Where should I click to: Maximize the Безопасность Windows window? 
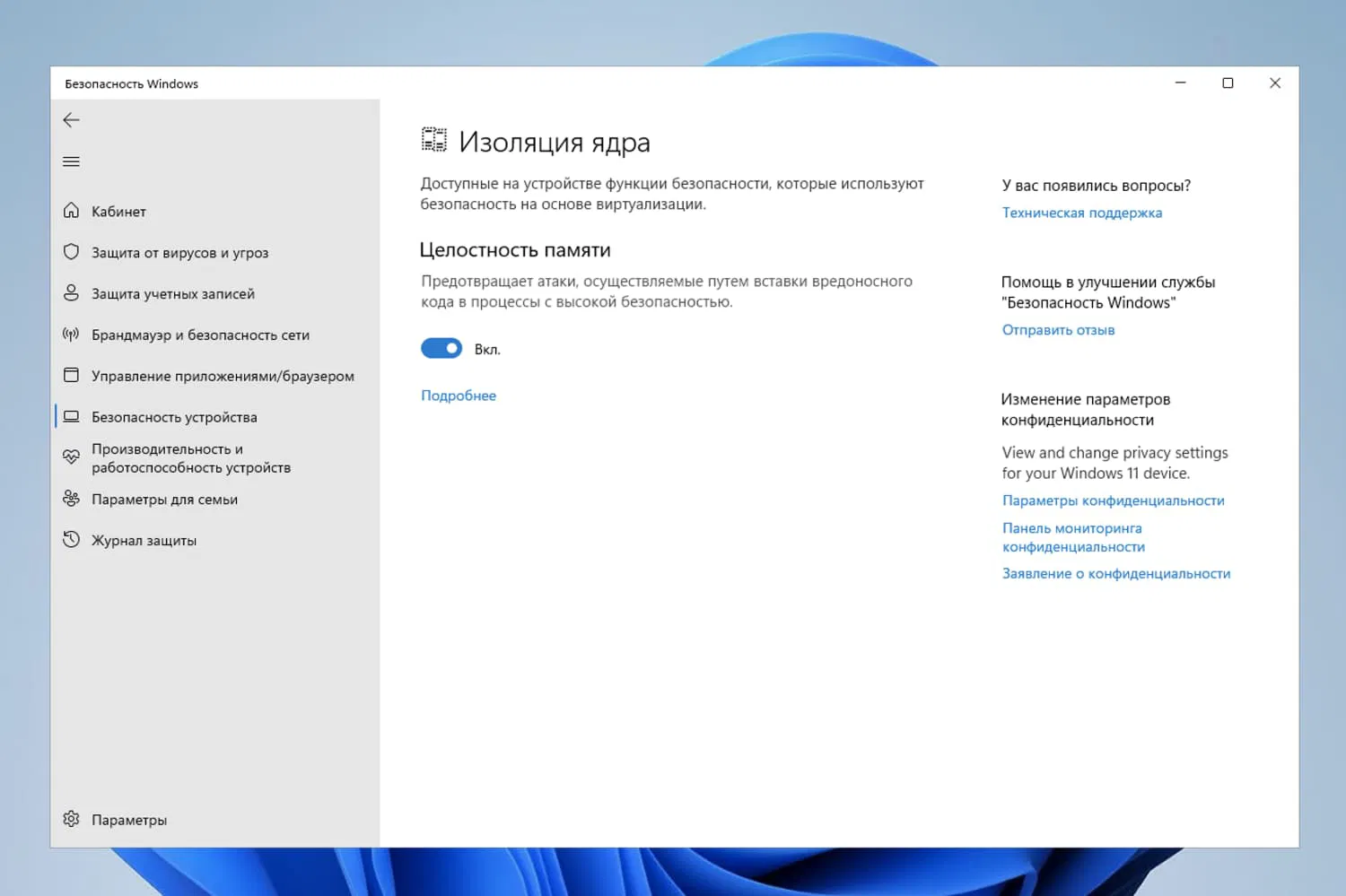click(x=1228, y=83)
